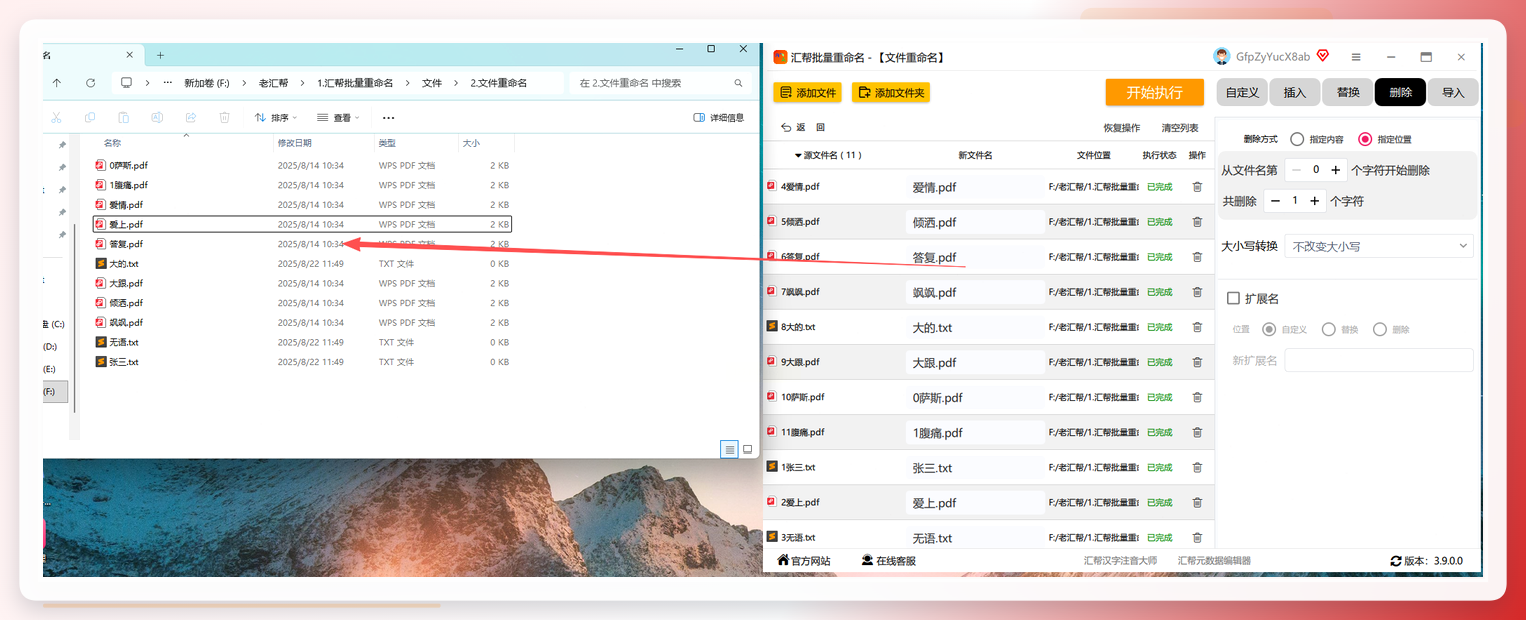
Task: Click the red VIP diamond icon
Action: [1323, 56]
